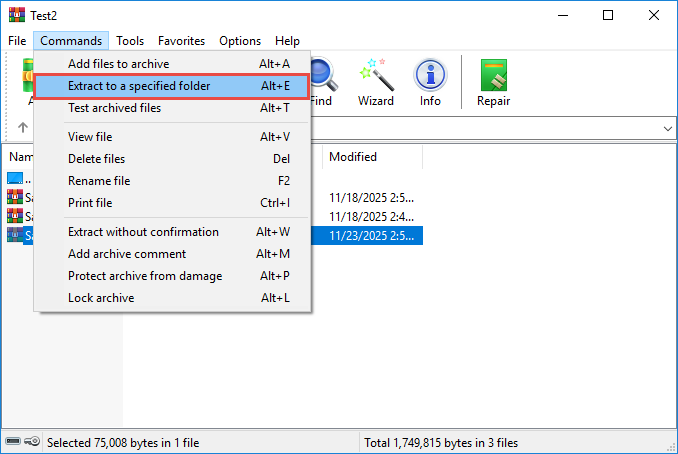Screen dimensions: 678x454
Task: Close the Commands menu
Action: pos(71,41)
